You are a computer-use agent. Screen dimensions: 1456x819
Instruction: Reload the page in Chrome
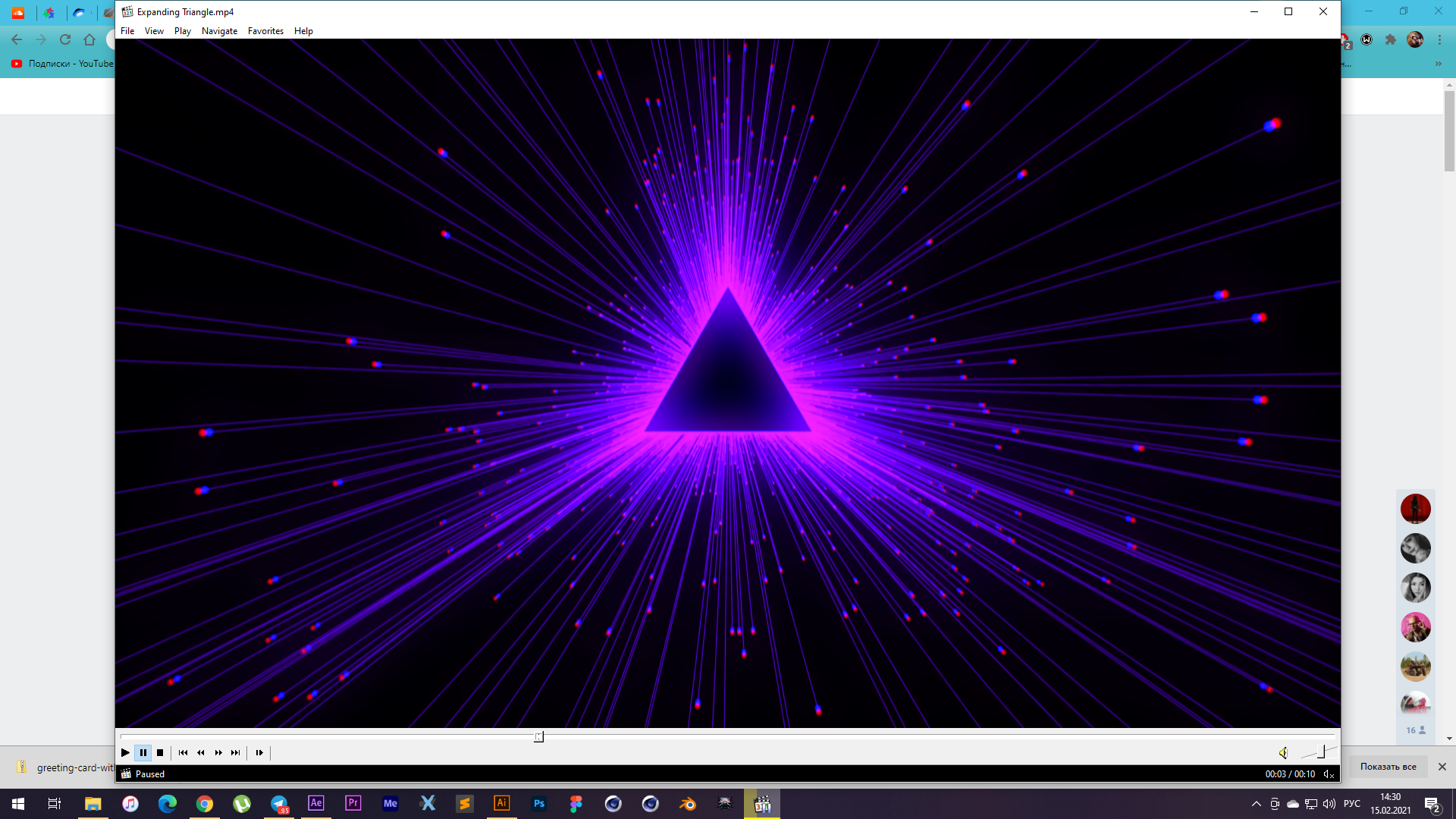tap(65, 39)
